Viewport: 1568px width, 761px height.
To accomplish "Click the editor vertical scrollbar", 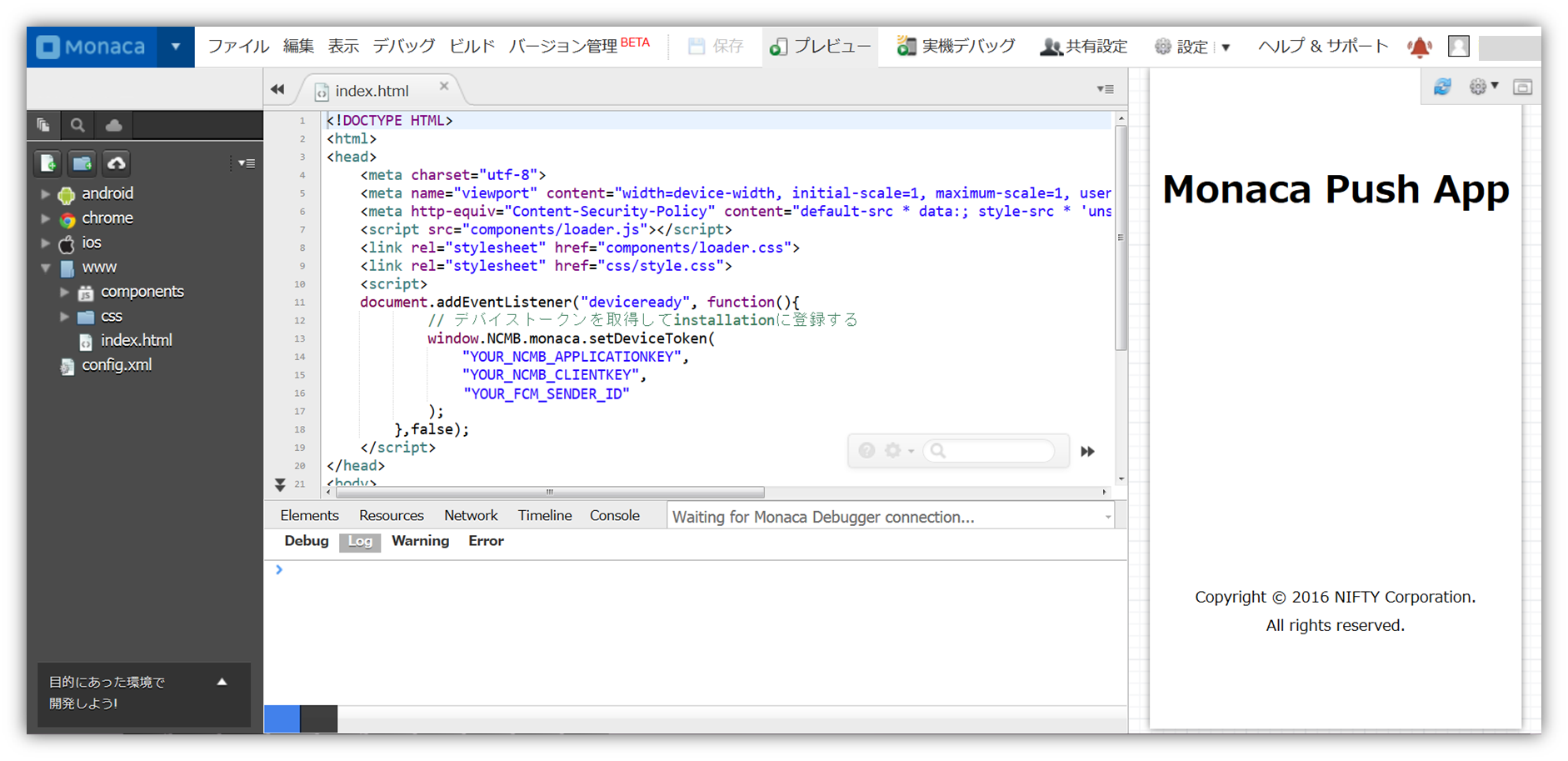I will pyautogui.click(x=1121, y=238).
